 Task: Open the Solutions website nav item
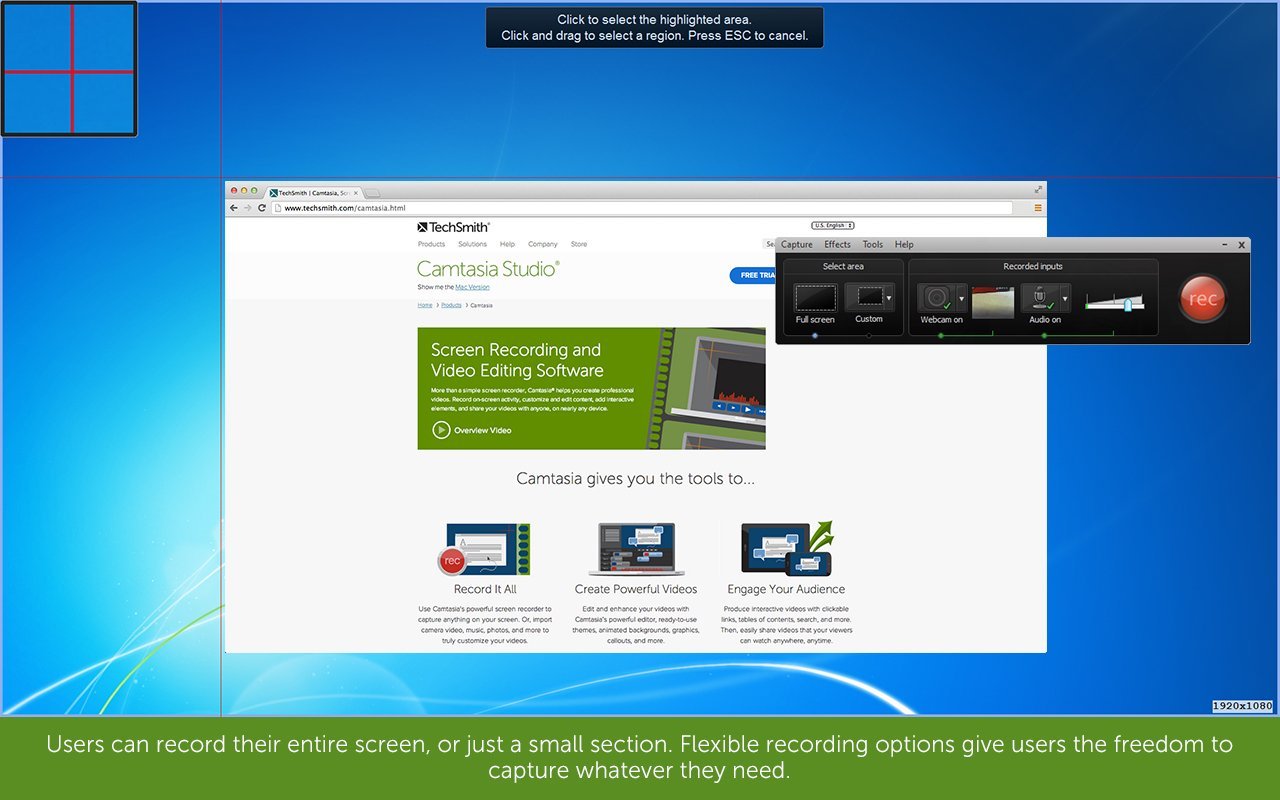tap(472, 244)
